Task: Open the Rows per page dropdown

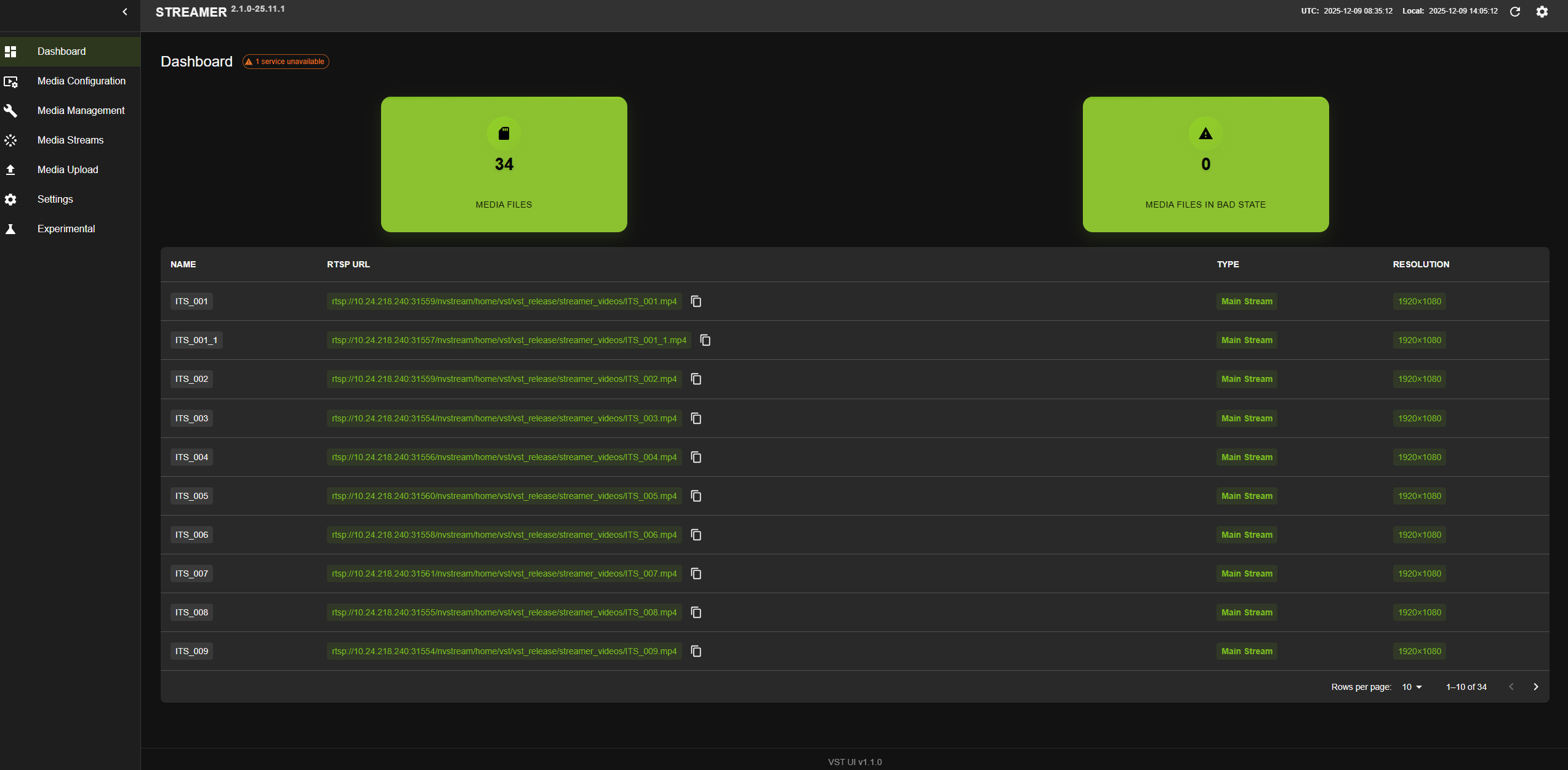Action: tap(1410, 686)
